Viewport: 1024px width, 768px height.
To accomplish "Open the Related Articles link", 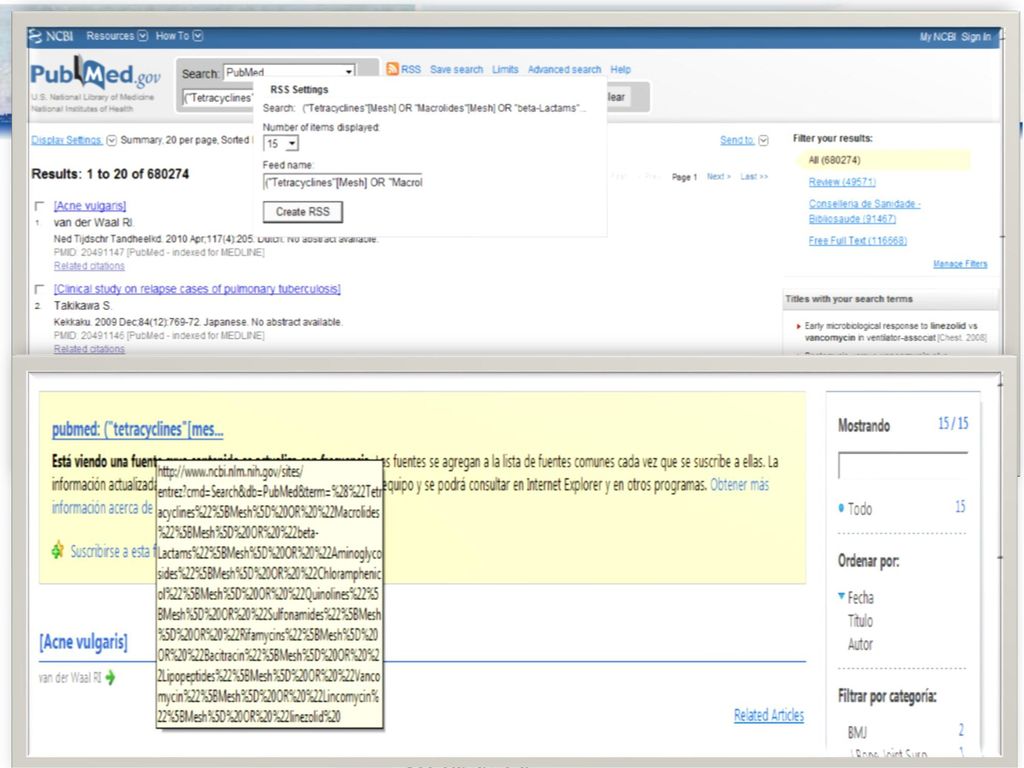I will point(769,715).
